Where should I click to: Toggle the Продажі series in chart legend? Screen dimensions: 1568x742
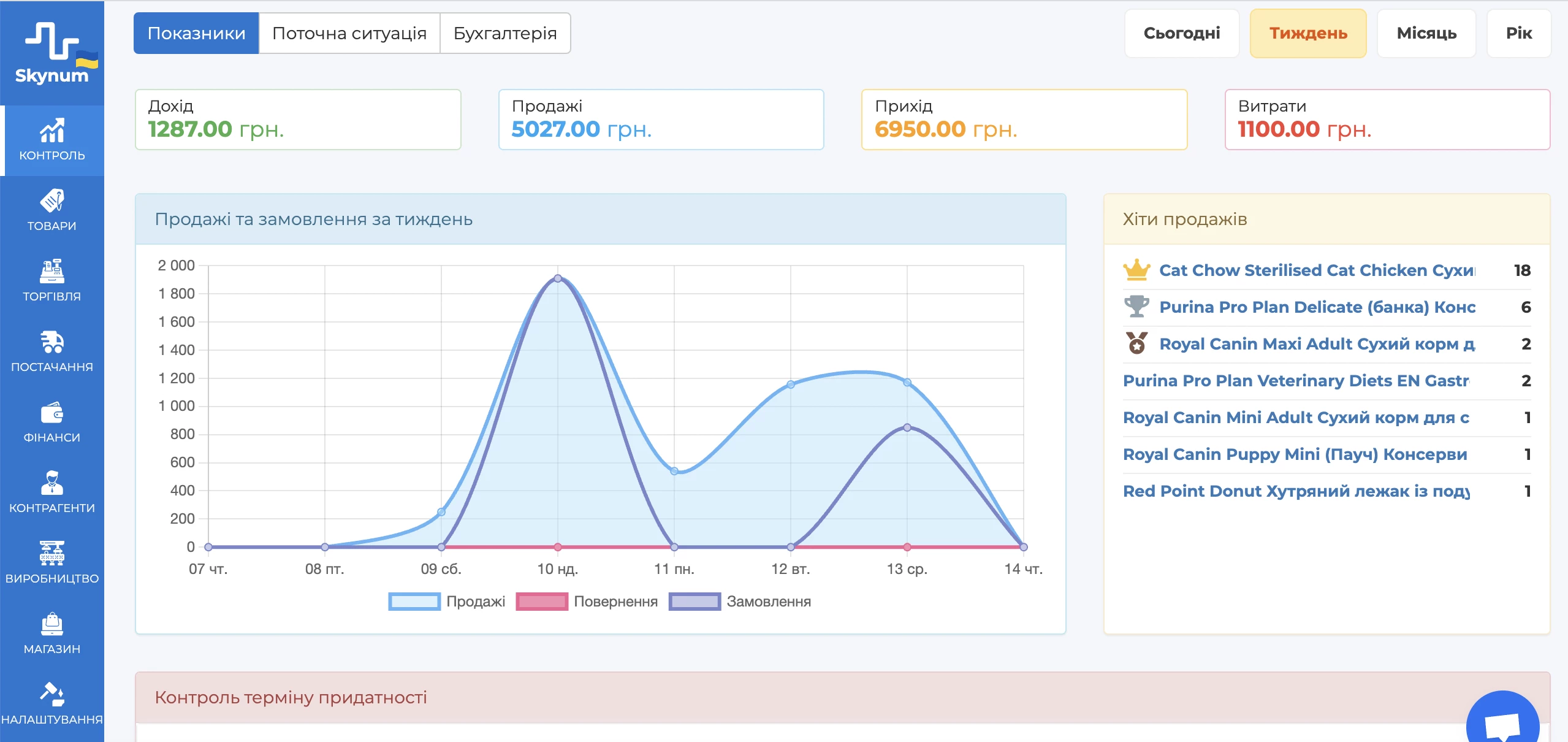click(447, 602)
